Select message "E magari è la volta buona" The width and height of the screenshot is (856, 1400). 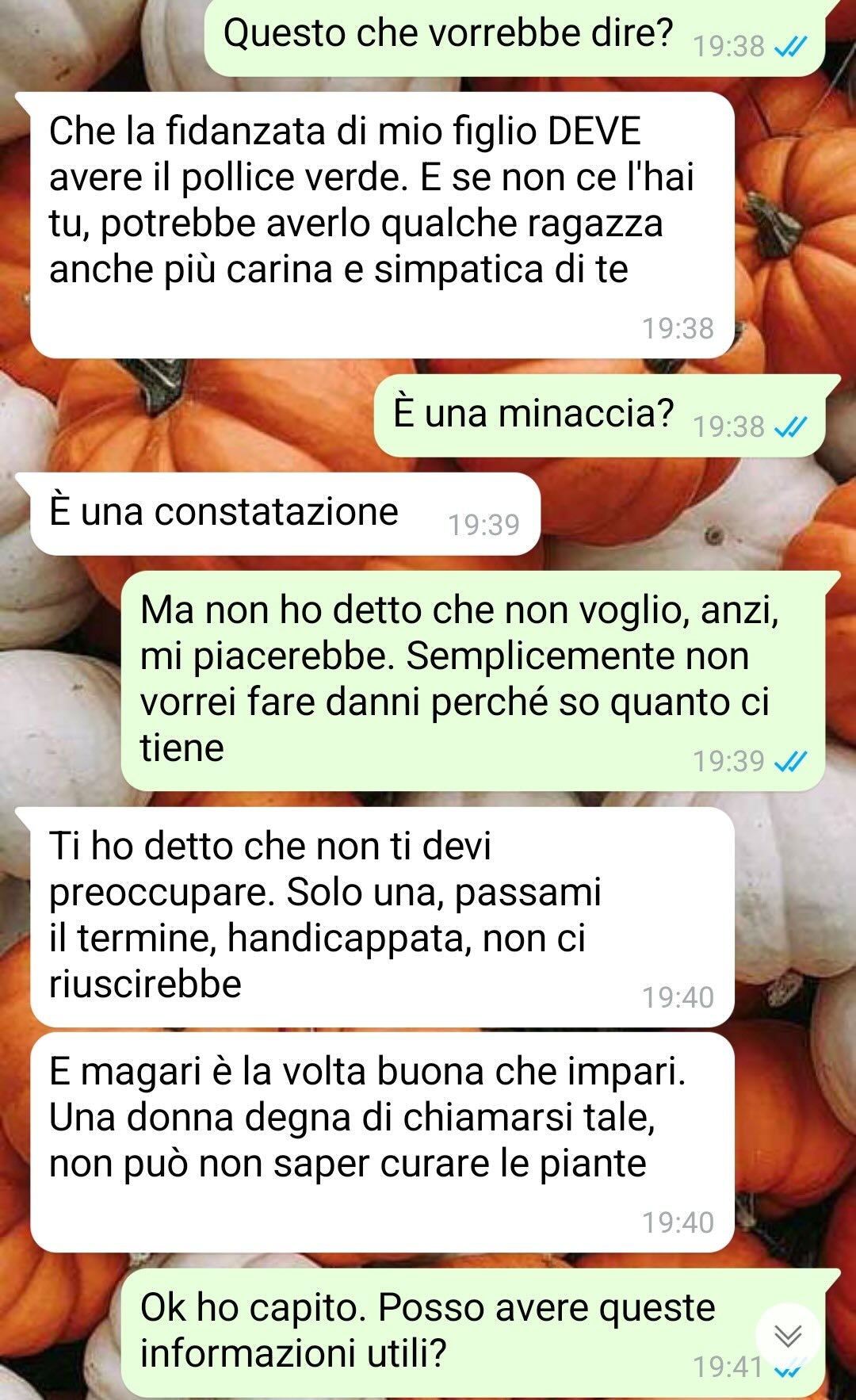point(382,1142)
